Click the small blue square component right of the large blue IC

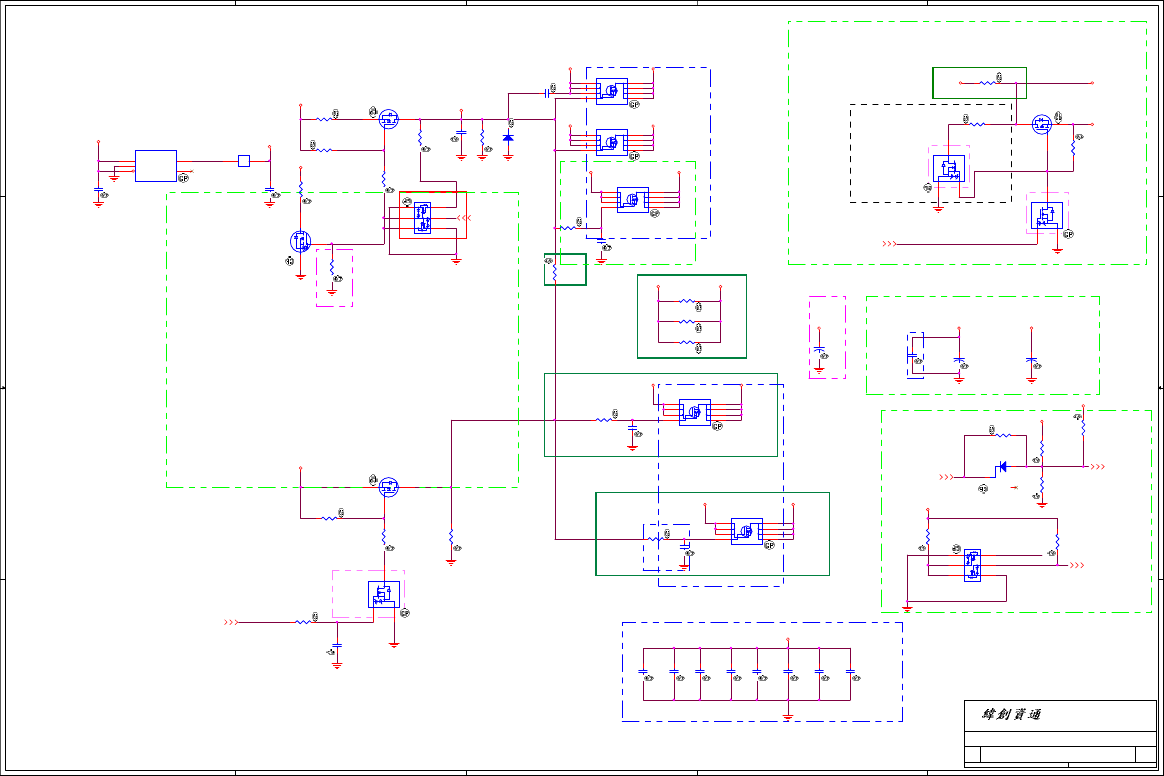243,160
